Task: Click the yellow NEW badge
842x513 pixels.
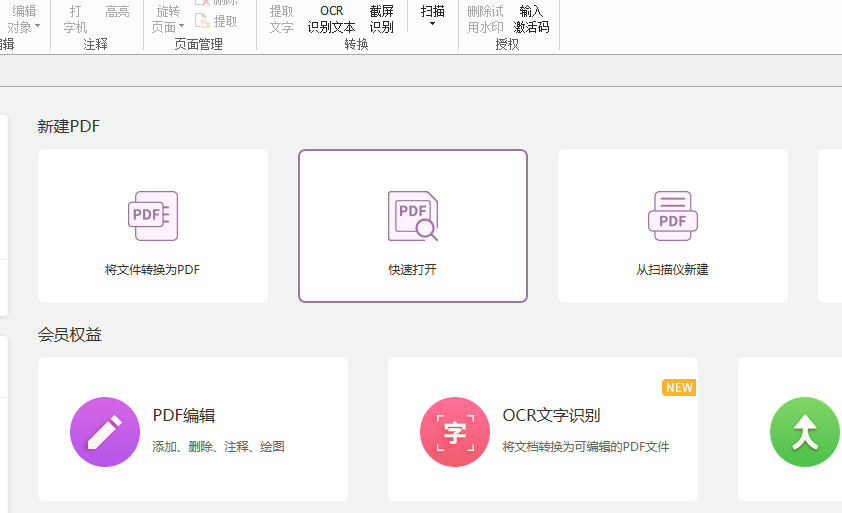Action: pyautogui.click(x=679, y=388)
